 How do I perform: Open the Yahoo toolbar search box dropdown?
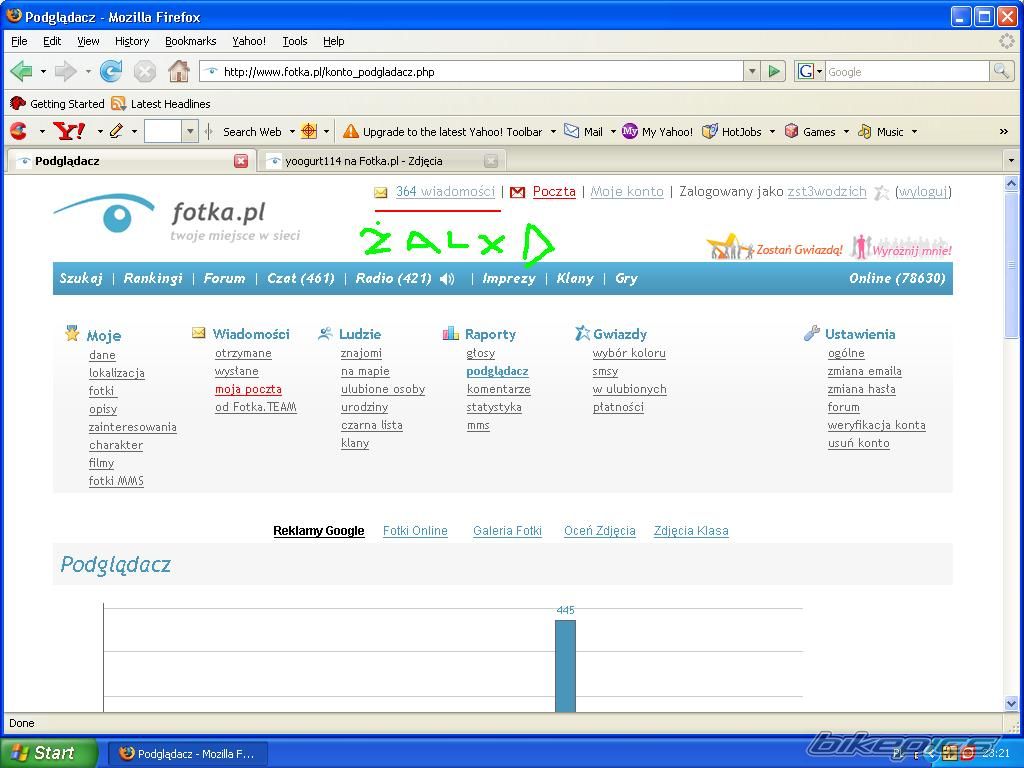click(x=190, y=131)
